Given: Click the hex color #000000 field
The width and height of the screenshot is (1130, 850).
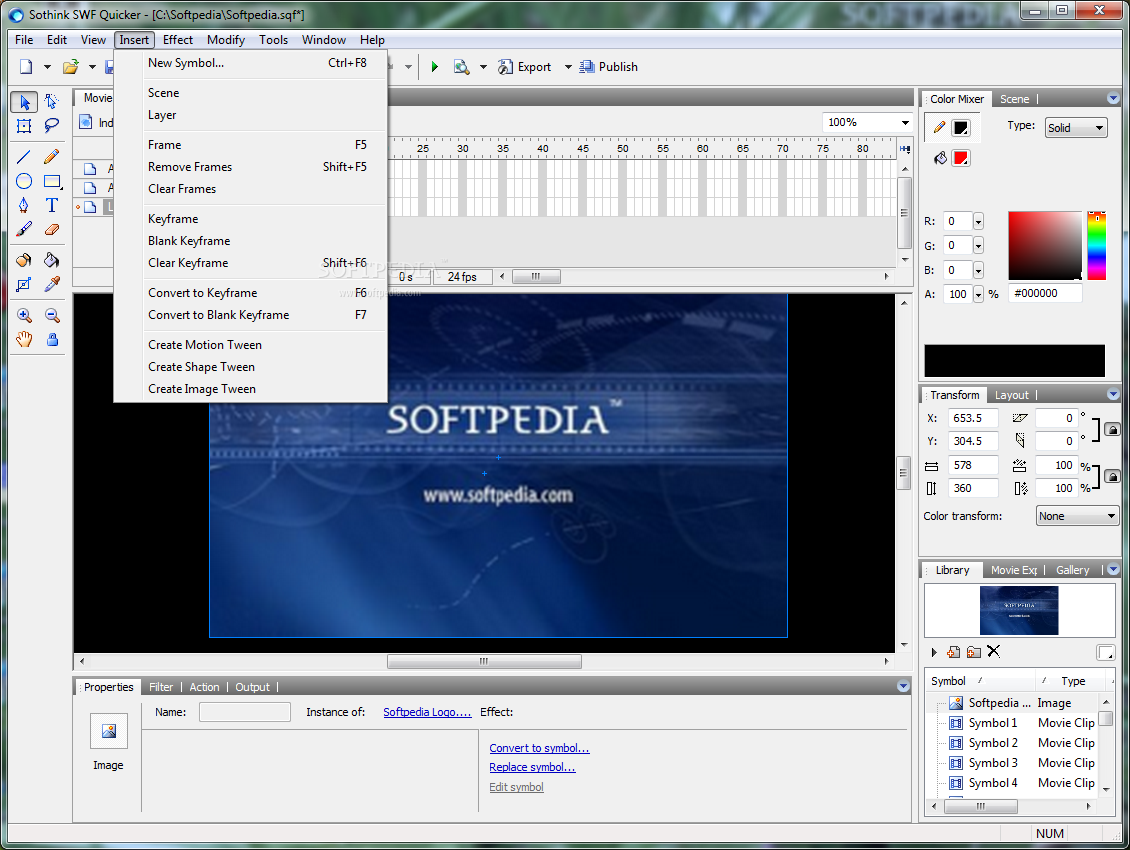Looking at the screenshot, I should coord(1046,293).
